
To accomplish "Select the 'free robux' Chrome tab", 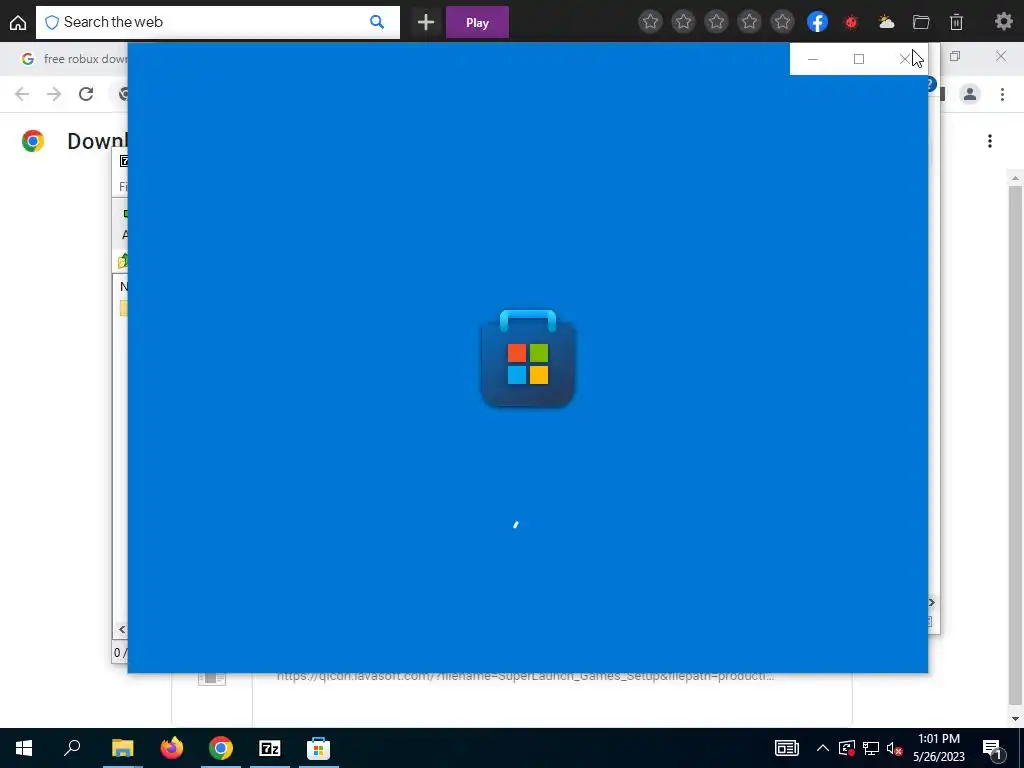I will (73, 59).
